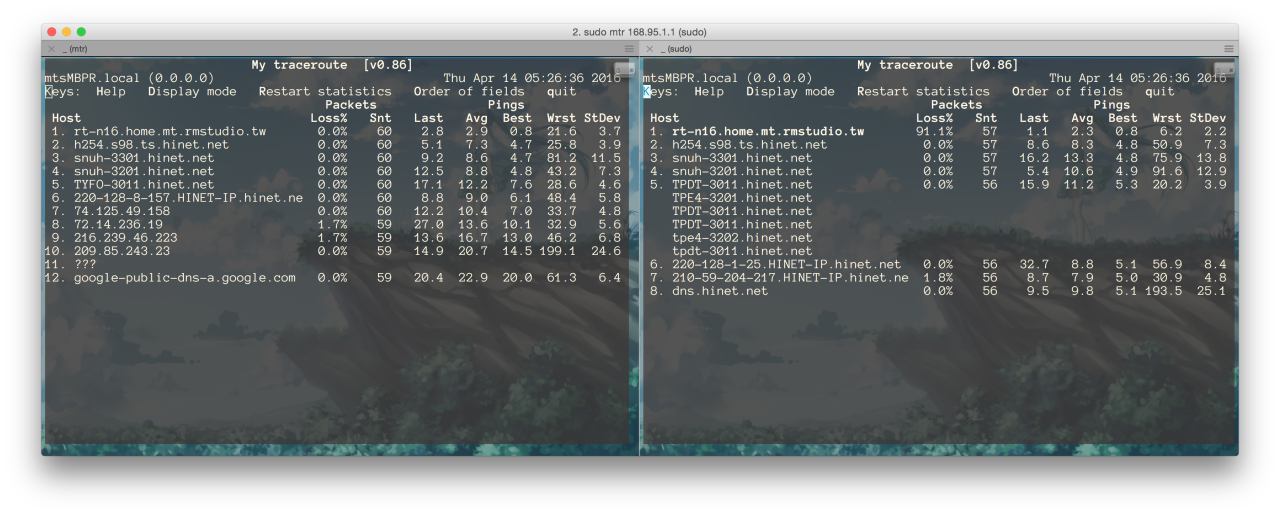Click the '91.1%' loss value in right pane
The width and height of the screenshot is (1280, 515).
[x=935, y=131]
